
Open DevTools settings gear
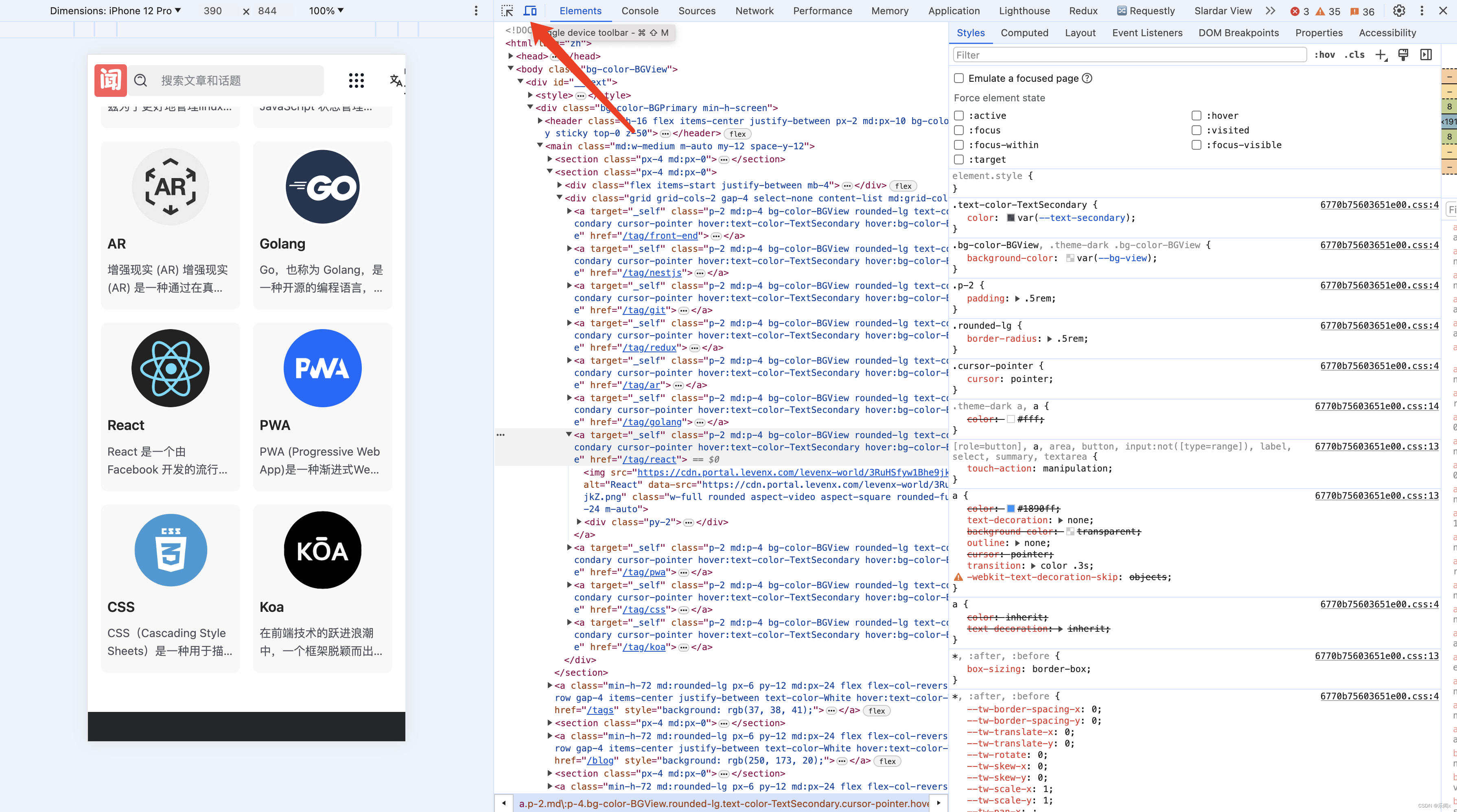[1399, 11]
